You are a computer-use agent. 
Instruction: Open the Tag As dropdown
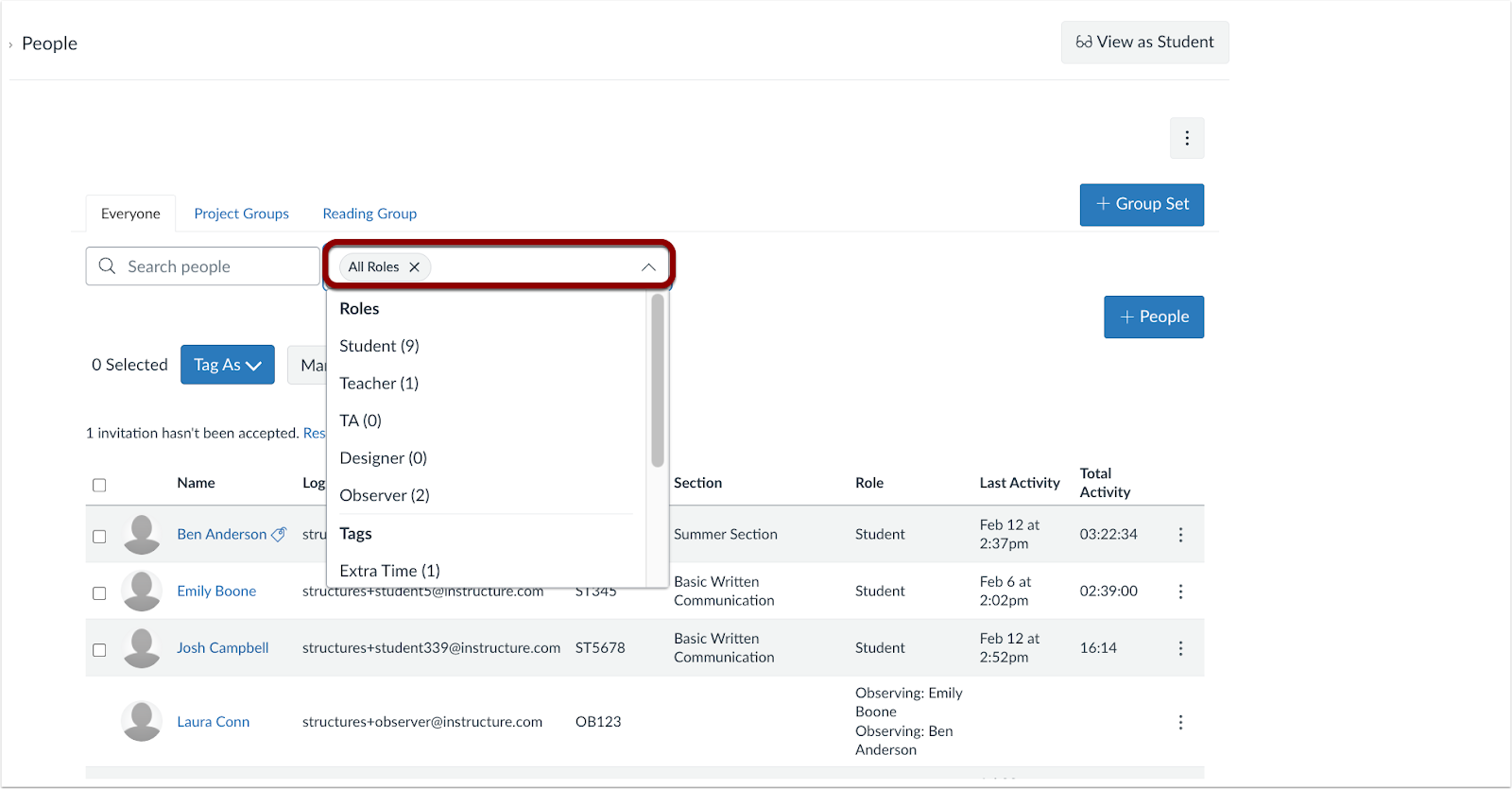point(228,365)
